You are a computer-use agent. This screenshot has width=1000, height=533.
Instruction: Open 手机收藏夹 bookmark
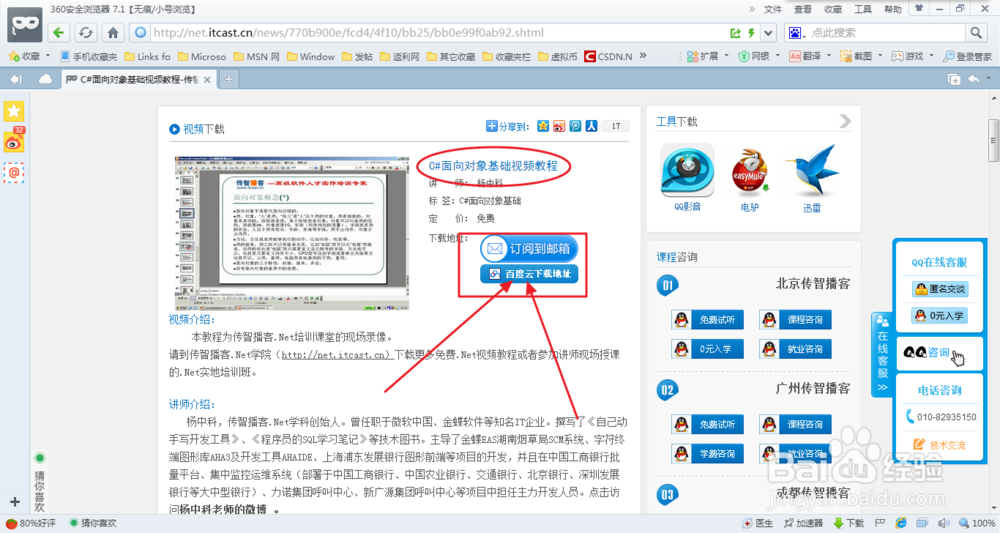click(89, 56)
